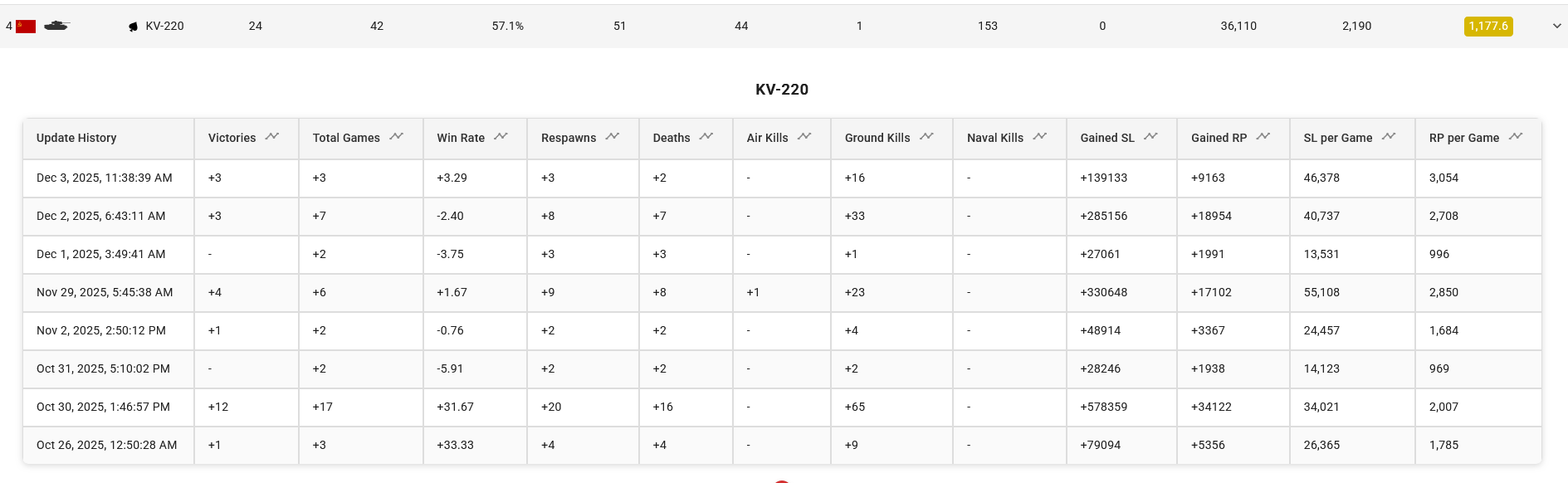Click the RP per Game trend icon
The width and height of the screenshot is (1568, 483).
click(x=1516, y=137)
